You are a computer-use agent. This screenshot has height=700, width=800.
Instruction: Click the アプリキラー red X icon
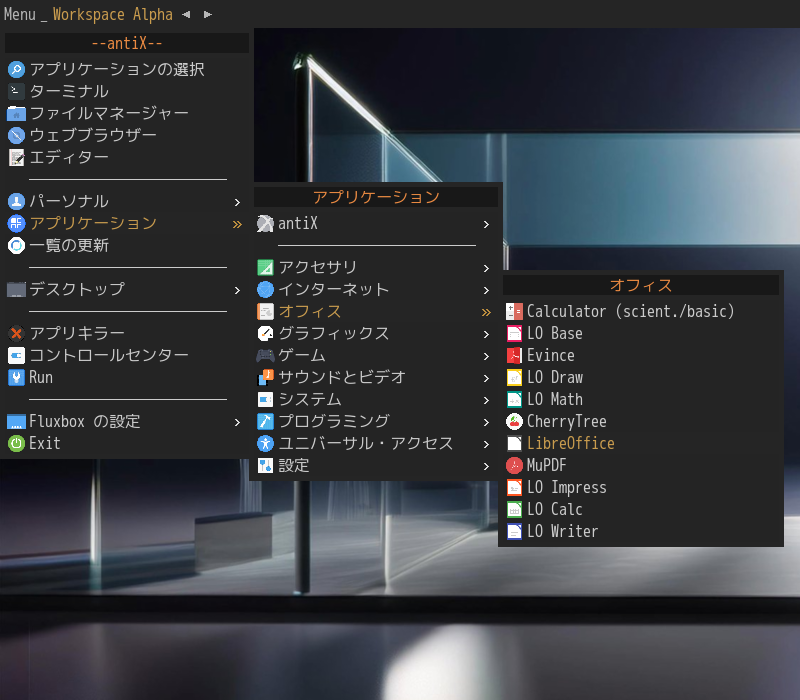point(16,334)
